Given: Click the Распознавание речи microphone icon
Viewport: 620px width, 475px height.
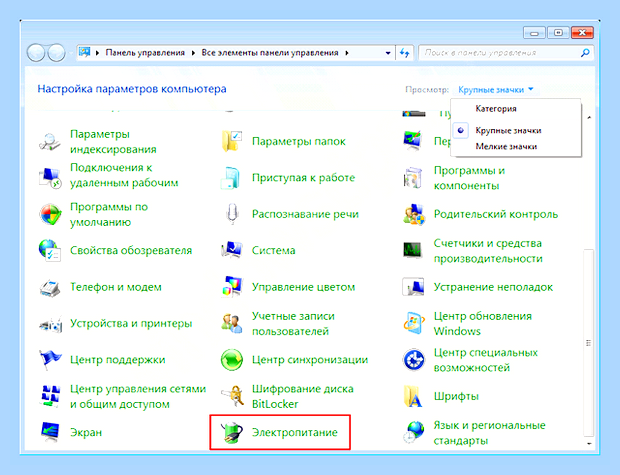Looking at the screenshot, I should 232,214.
